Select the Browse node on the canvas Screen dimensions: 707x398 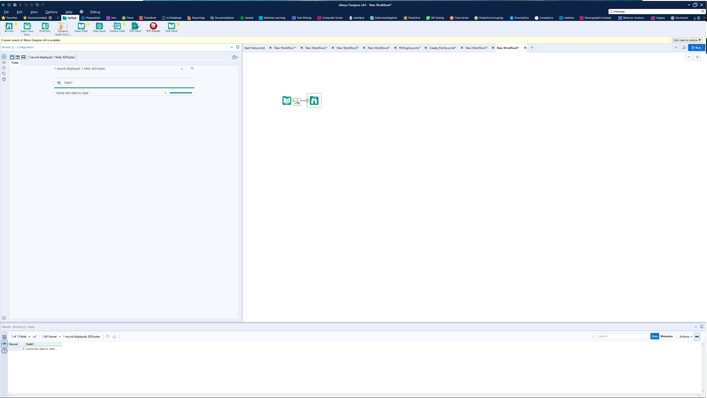click(x=314, y=101)
